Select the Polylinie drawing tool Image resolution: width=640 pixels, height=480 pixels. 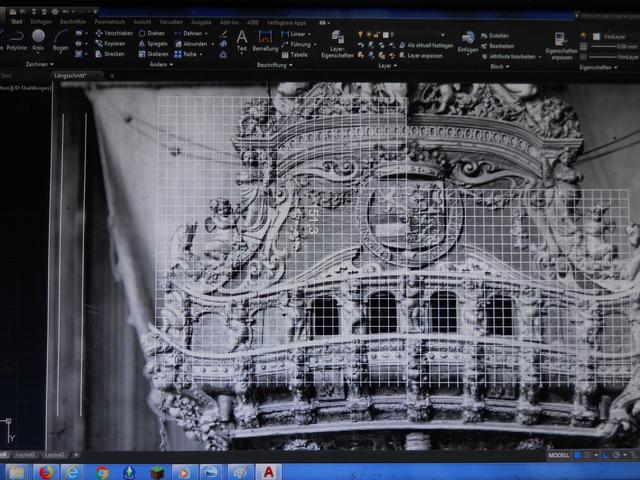point(16,40)
